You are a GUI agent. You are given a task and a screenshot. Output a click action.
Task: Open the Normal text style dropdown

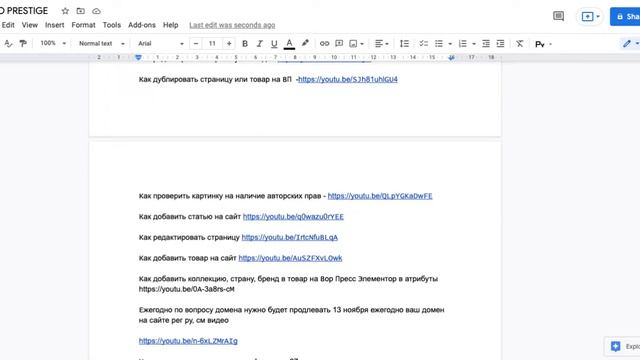(101, 44)
